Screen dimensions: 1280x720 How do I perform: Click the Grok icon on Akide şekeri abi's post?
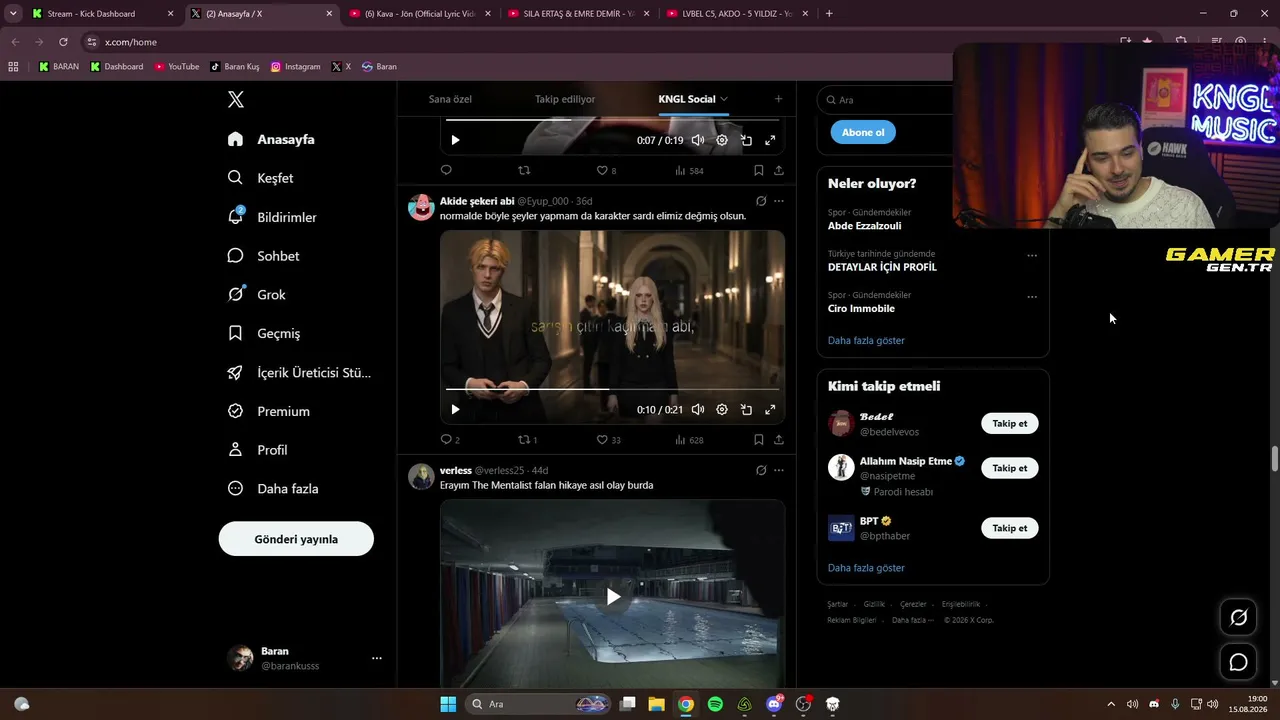[x=761, y=201]
